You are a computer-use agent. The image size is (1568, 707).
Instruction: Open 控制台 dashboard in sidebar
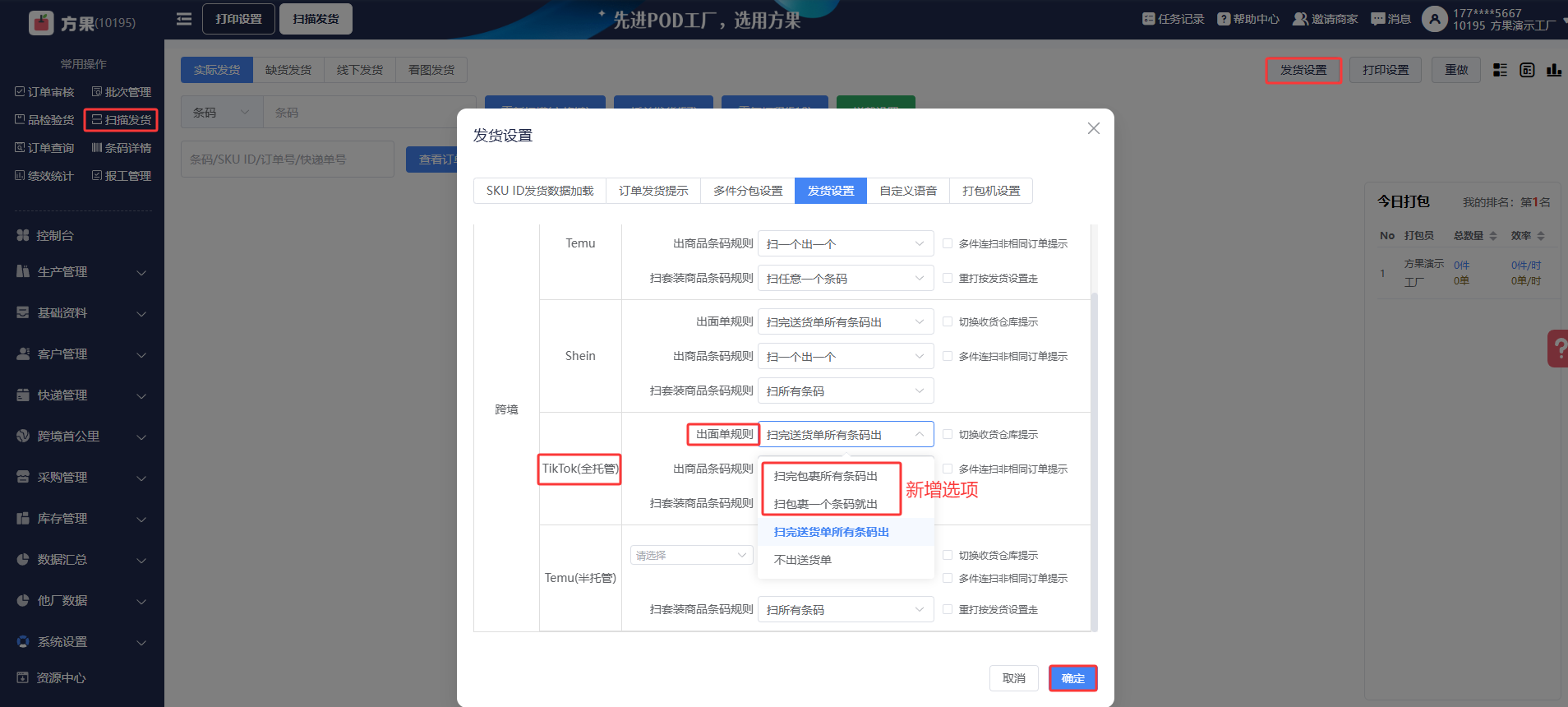point(55,236)
